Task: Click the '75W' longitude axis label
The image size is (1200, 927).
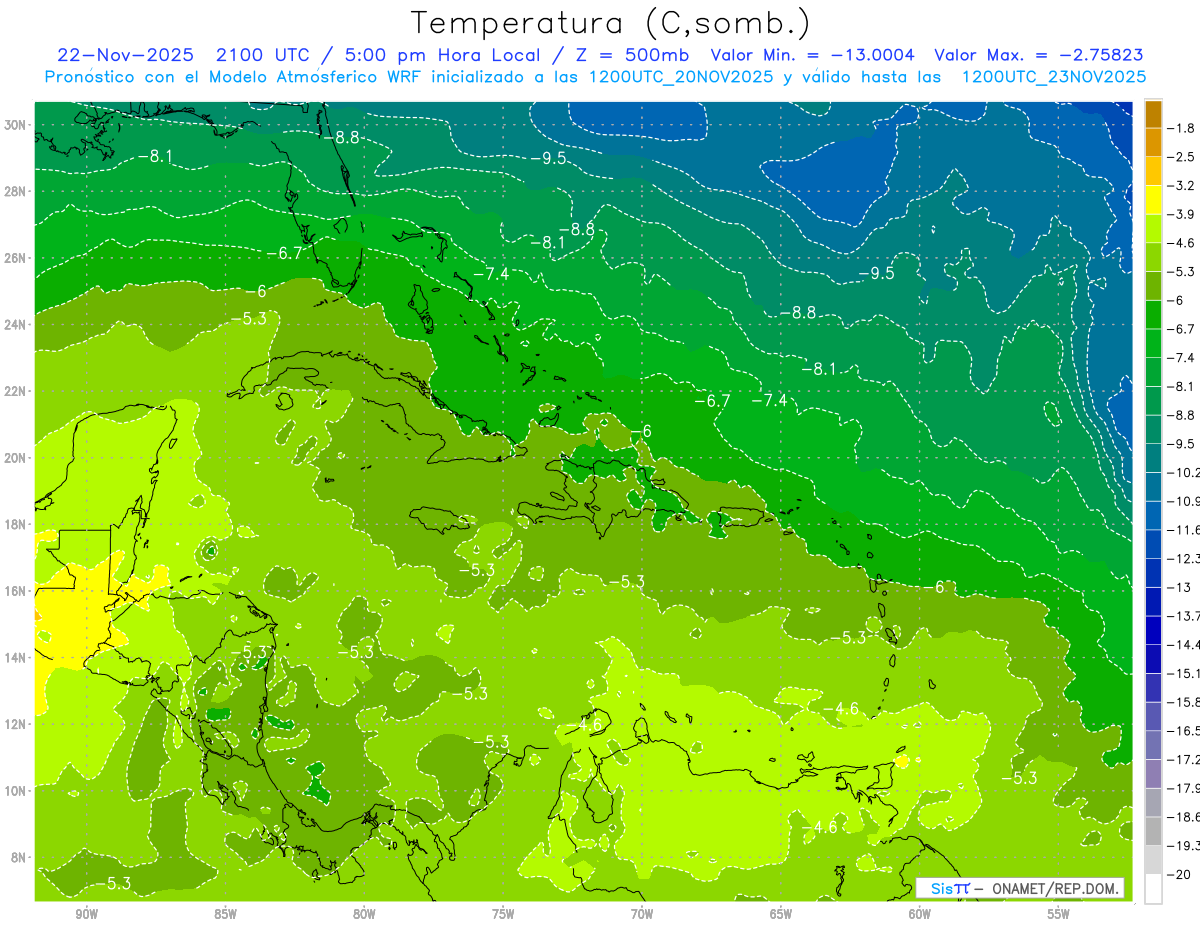Action: click(x=503, y=914)
